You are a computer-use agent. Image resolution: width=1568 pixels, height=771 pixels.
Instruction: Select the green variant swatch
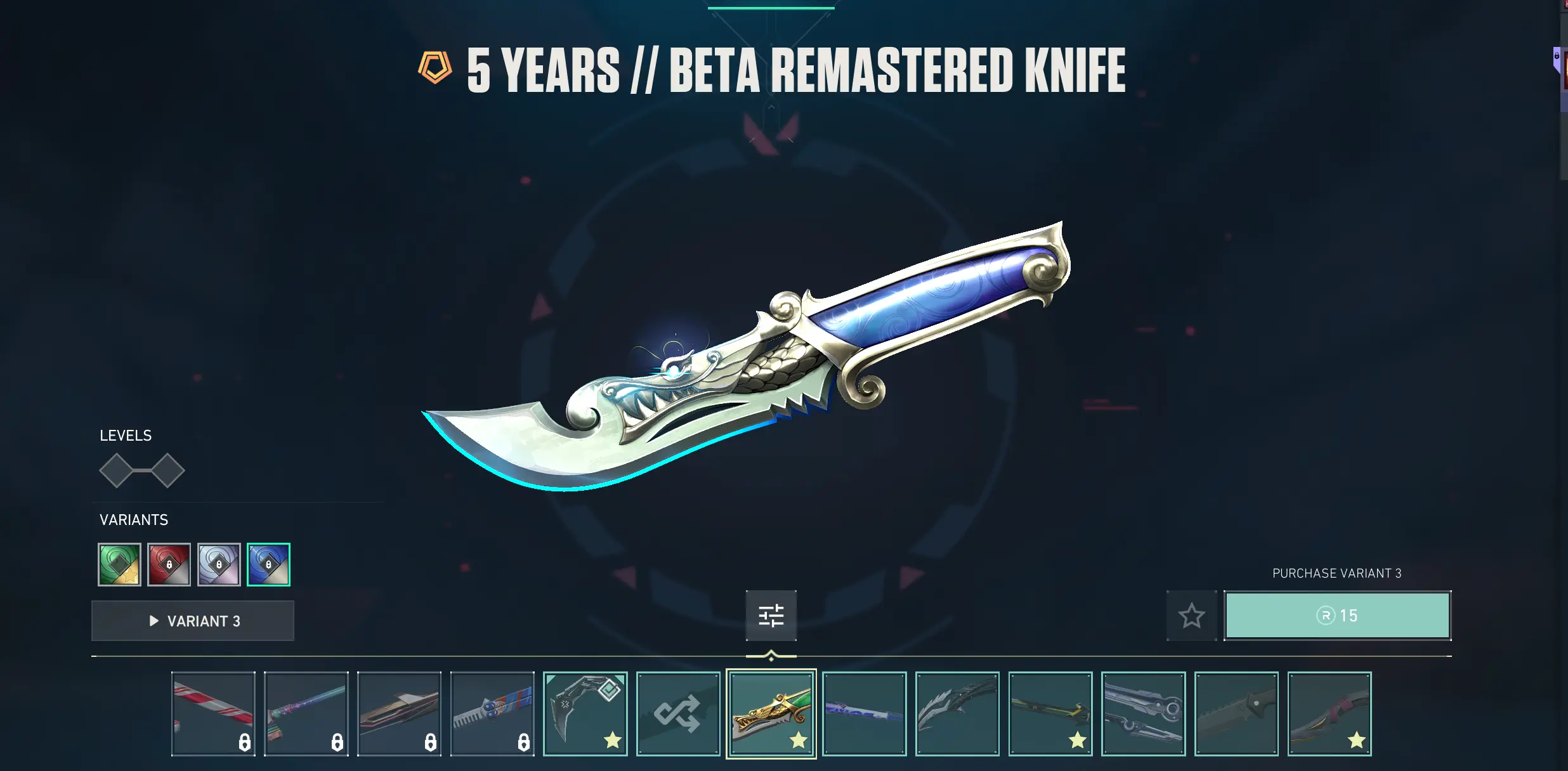(x=119, y=564)
